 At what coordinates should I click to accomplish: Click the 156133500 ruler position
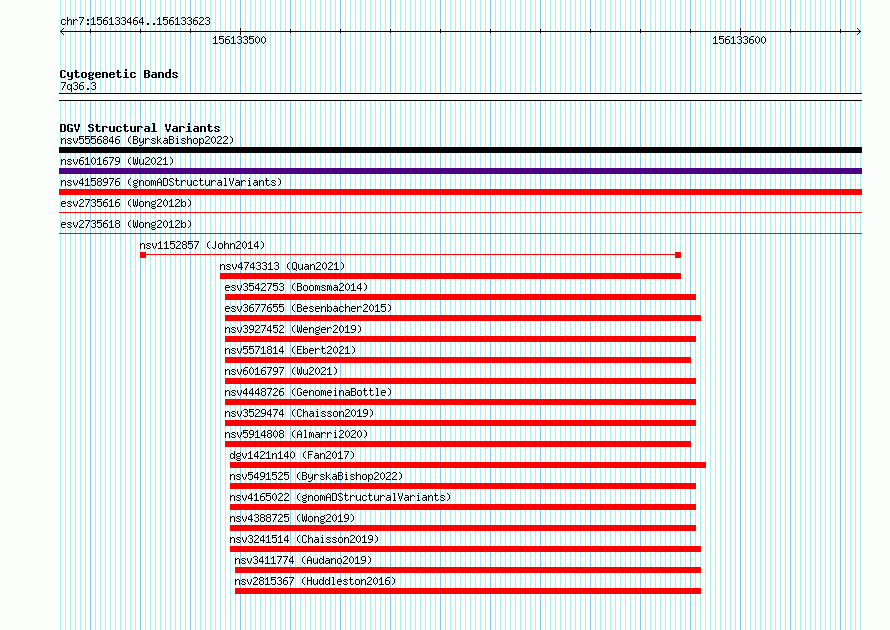click(239, 40)
